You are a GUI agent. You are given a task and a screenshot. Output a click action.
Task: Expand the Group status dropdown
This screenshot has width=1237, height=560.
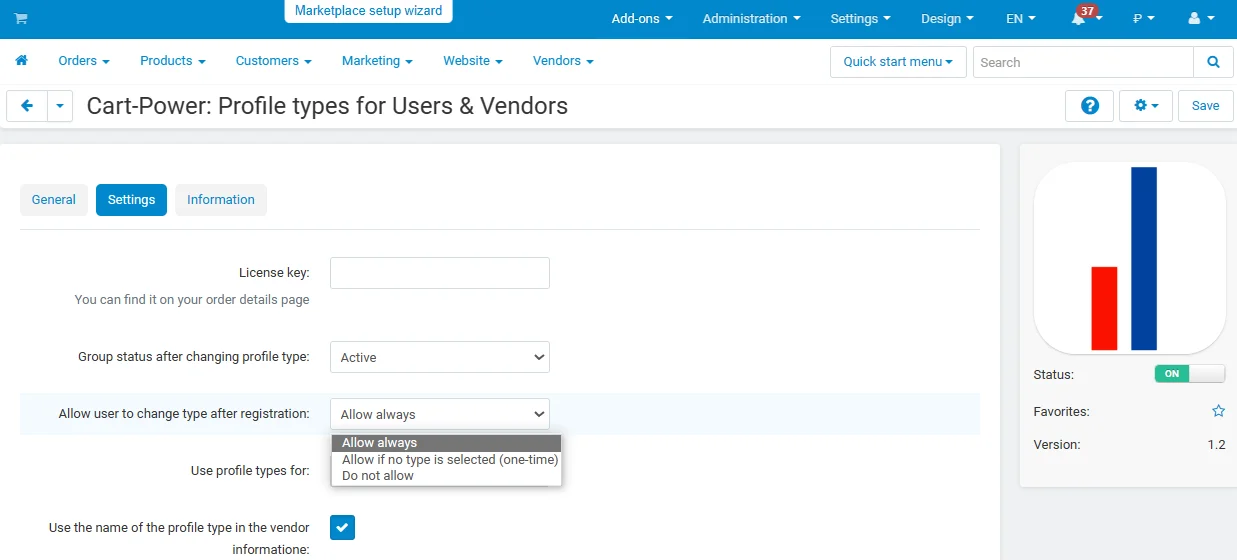point(439,357)
